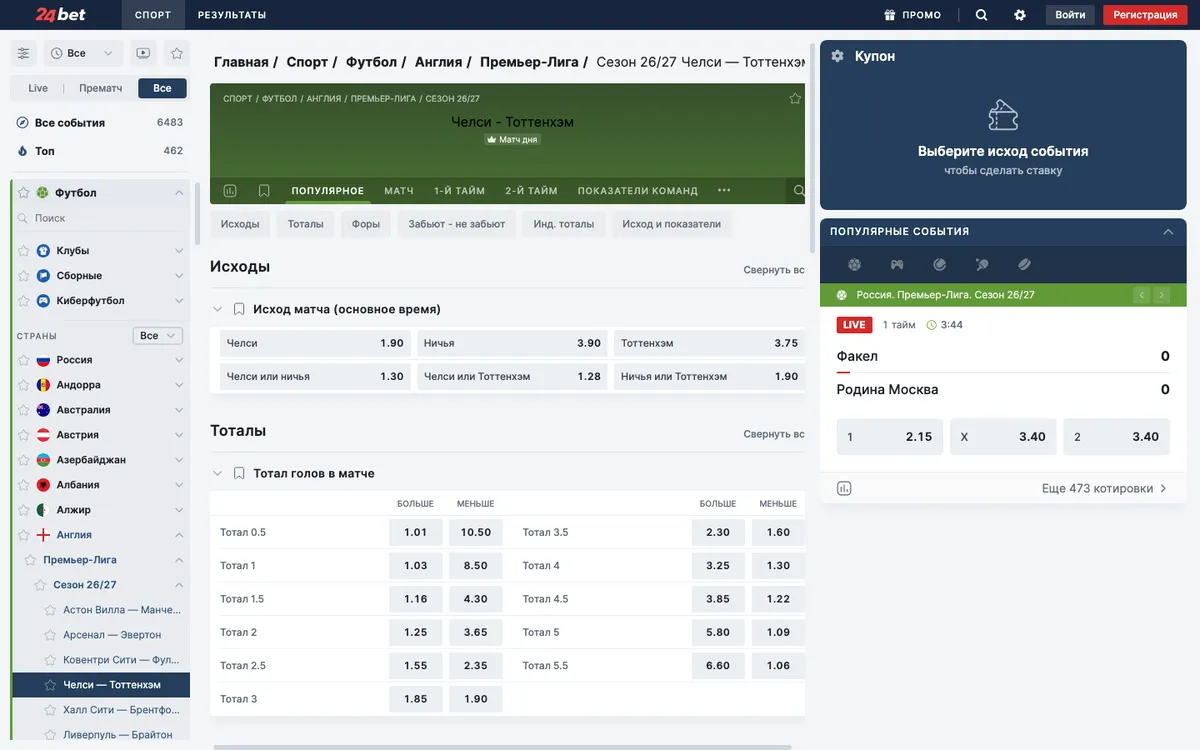Select table tennis icon in popular events
The height and width of the screenshot is (750, 1200).
pyautogui.click(x=982, y=265)
